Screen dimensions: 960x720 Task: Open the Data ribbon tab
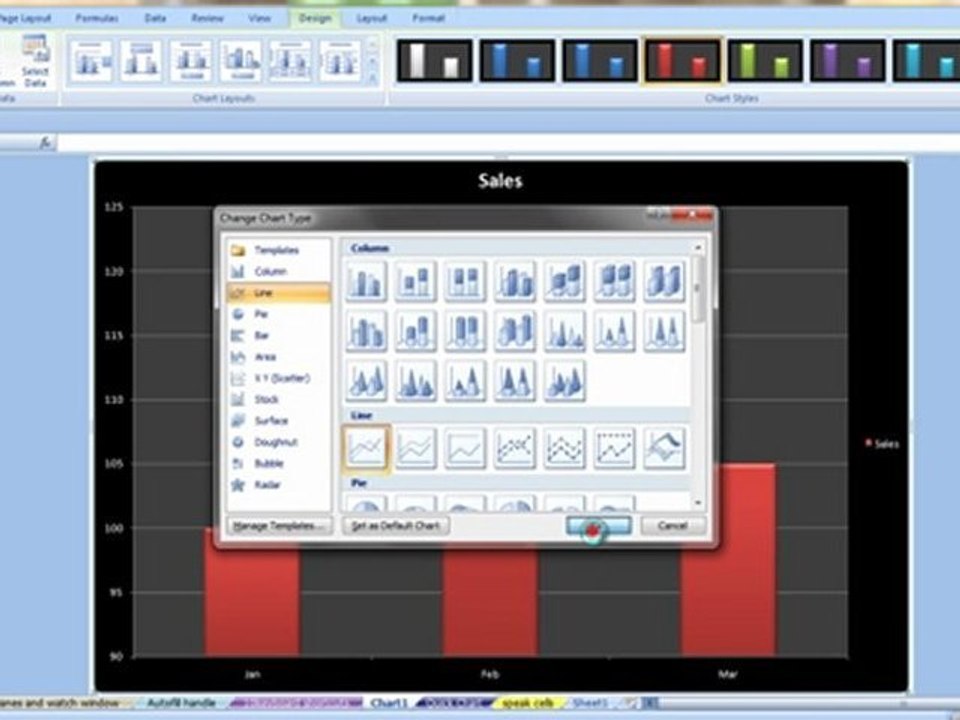pos(155,18)
